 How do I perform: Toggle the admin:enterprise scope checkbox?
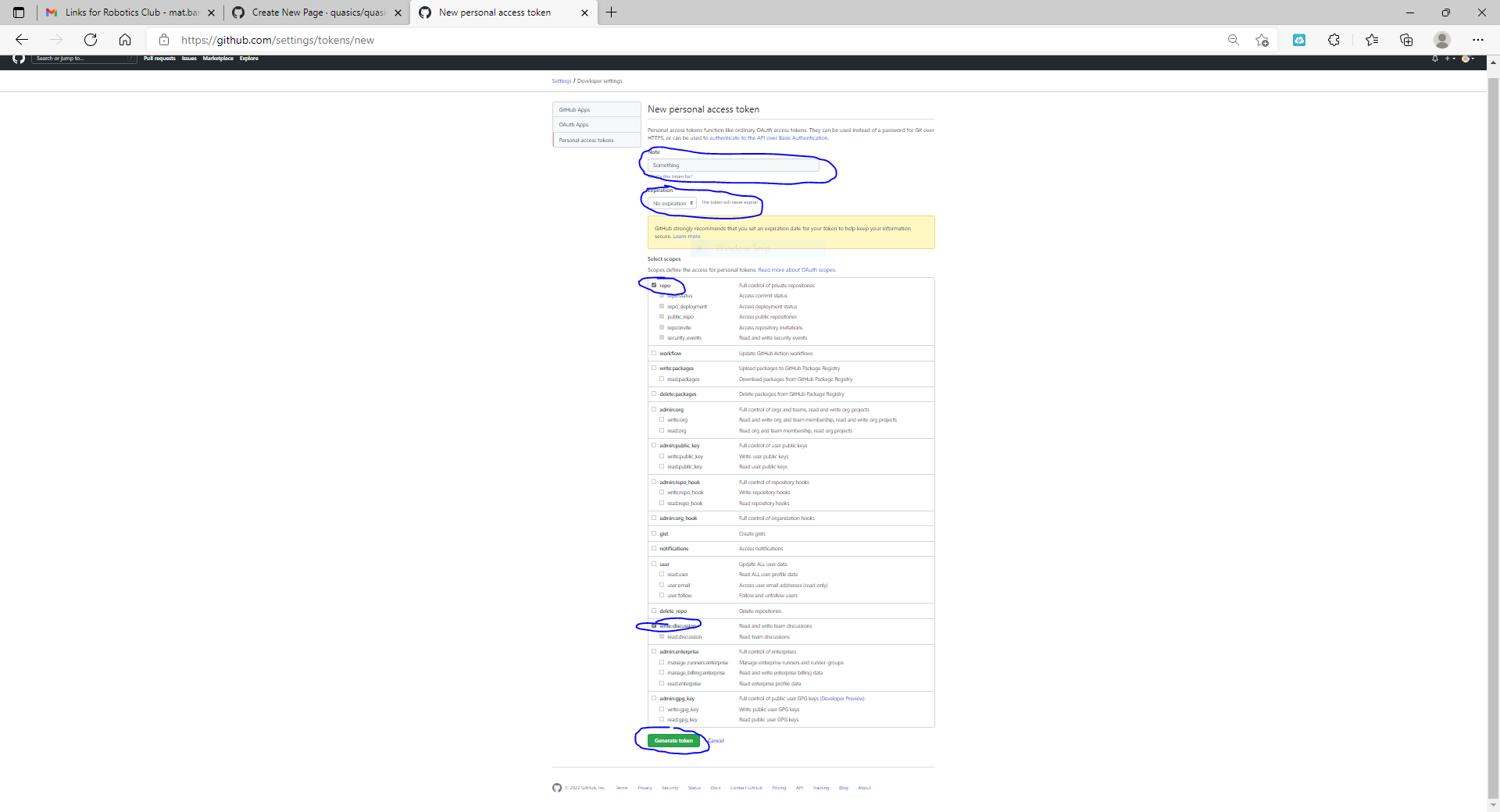tap(654, 651)
